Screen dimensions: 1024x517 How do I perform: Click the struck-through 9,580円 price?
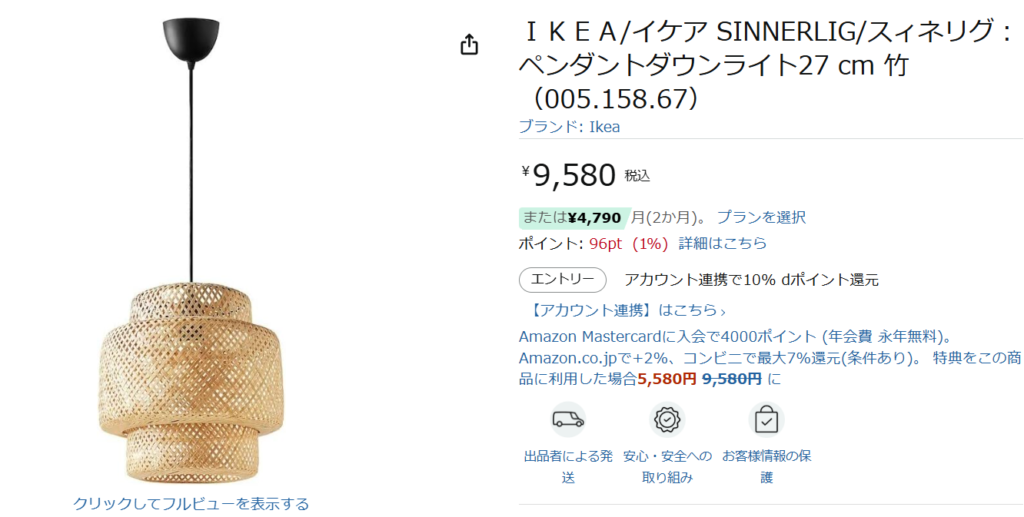tap(732, 379)
